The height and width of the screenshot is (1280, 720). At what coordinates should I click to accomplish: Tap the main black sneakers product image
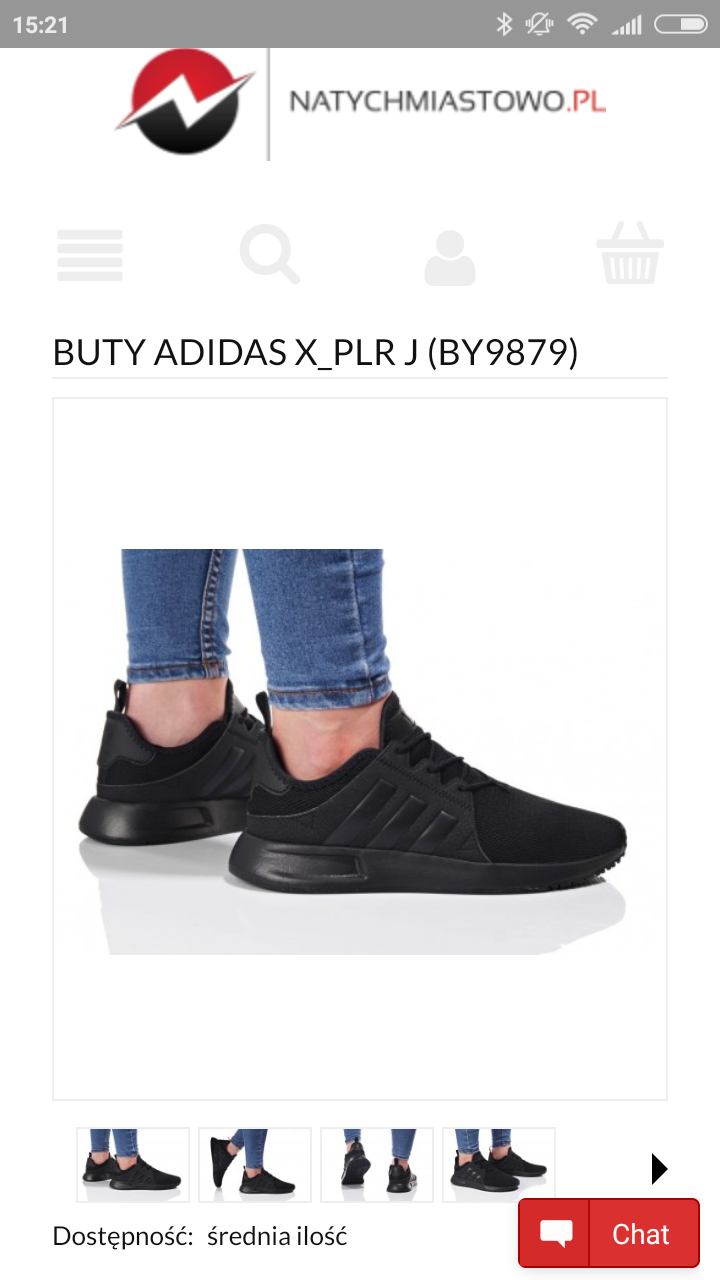tap(360, 749)
